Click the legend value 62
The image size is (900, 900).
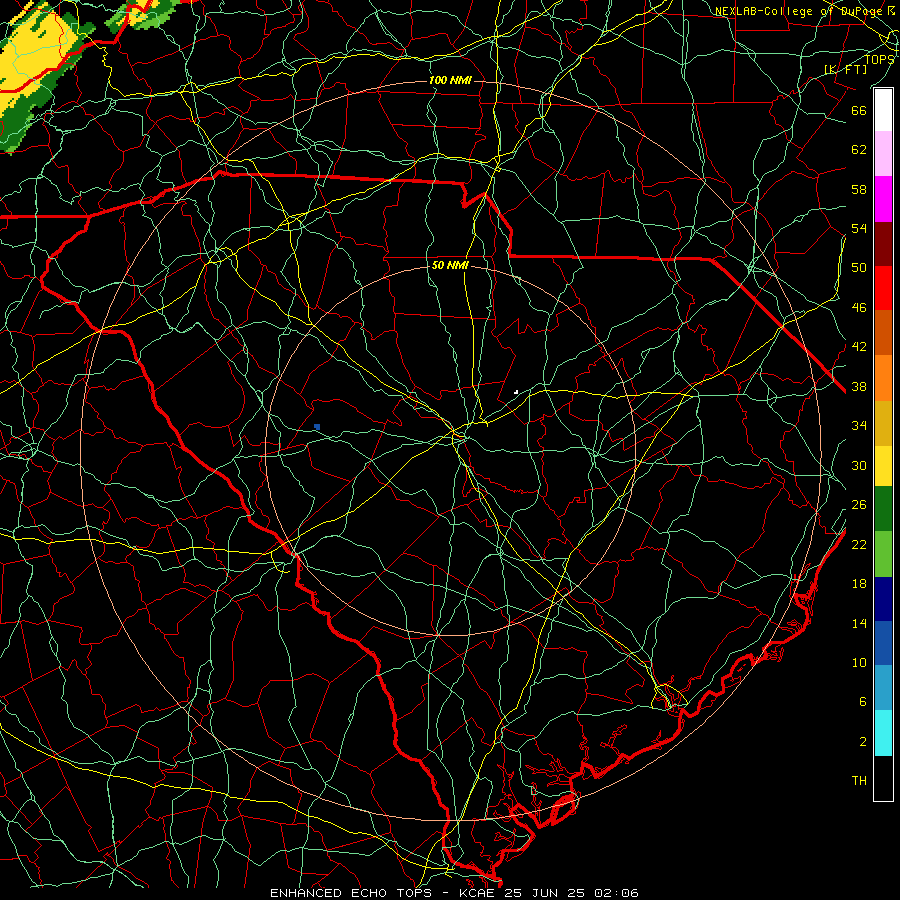[x=859, y=149]
